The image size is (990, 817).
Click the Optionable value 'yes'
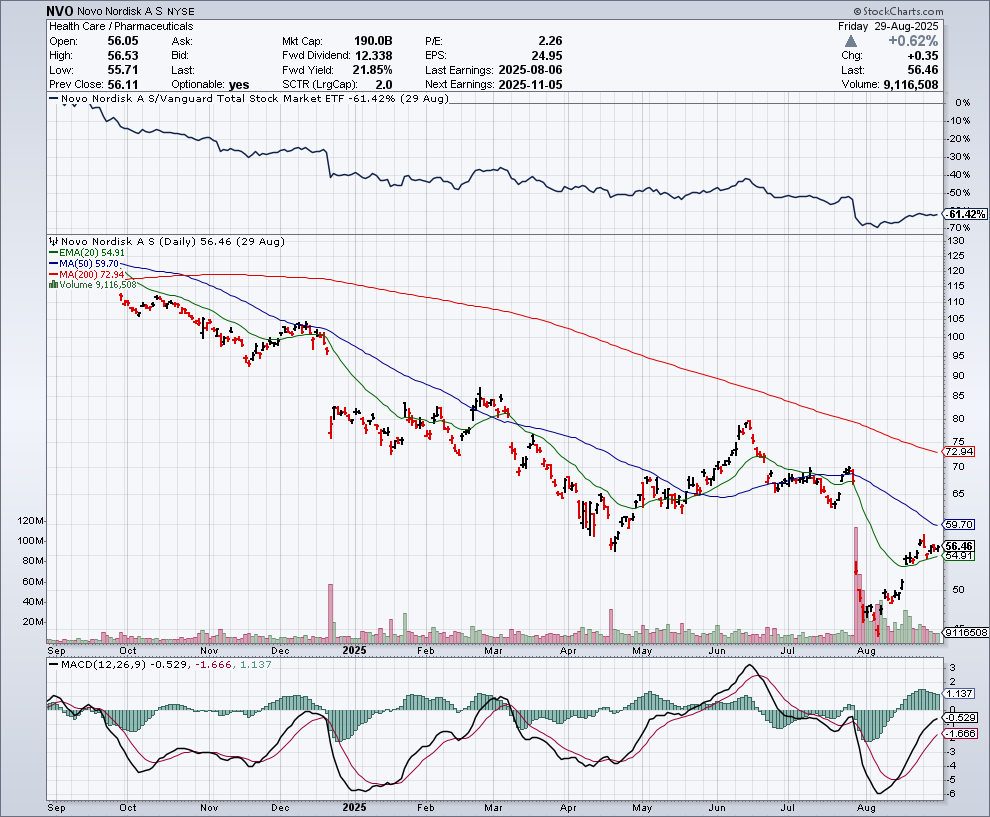239,85
